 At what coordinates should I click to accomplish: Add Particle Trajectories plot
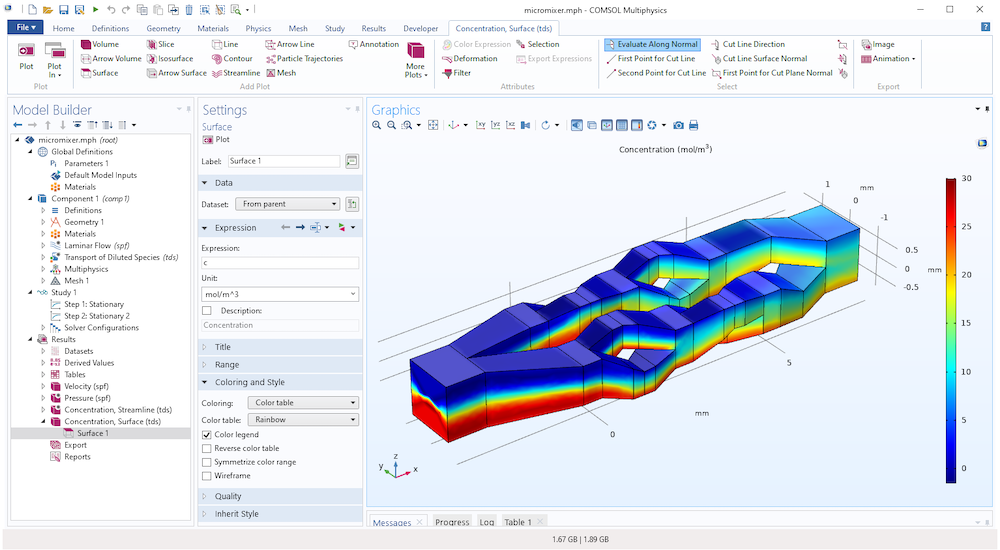pyautogui.click(x=304, y=58)
